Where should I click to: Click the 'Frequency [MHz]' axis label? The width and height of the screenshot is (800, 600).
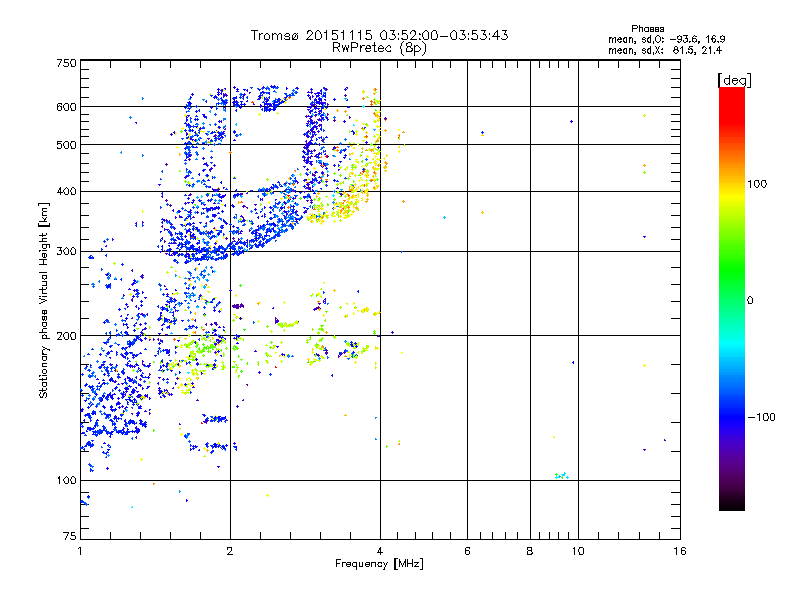[379, 564]
